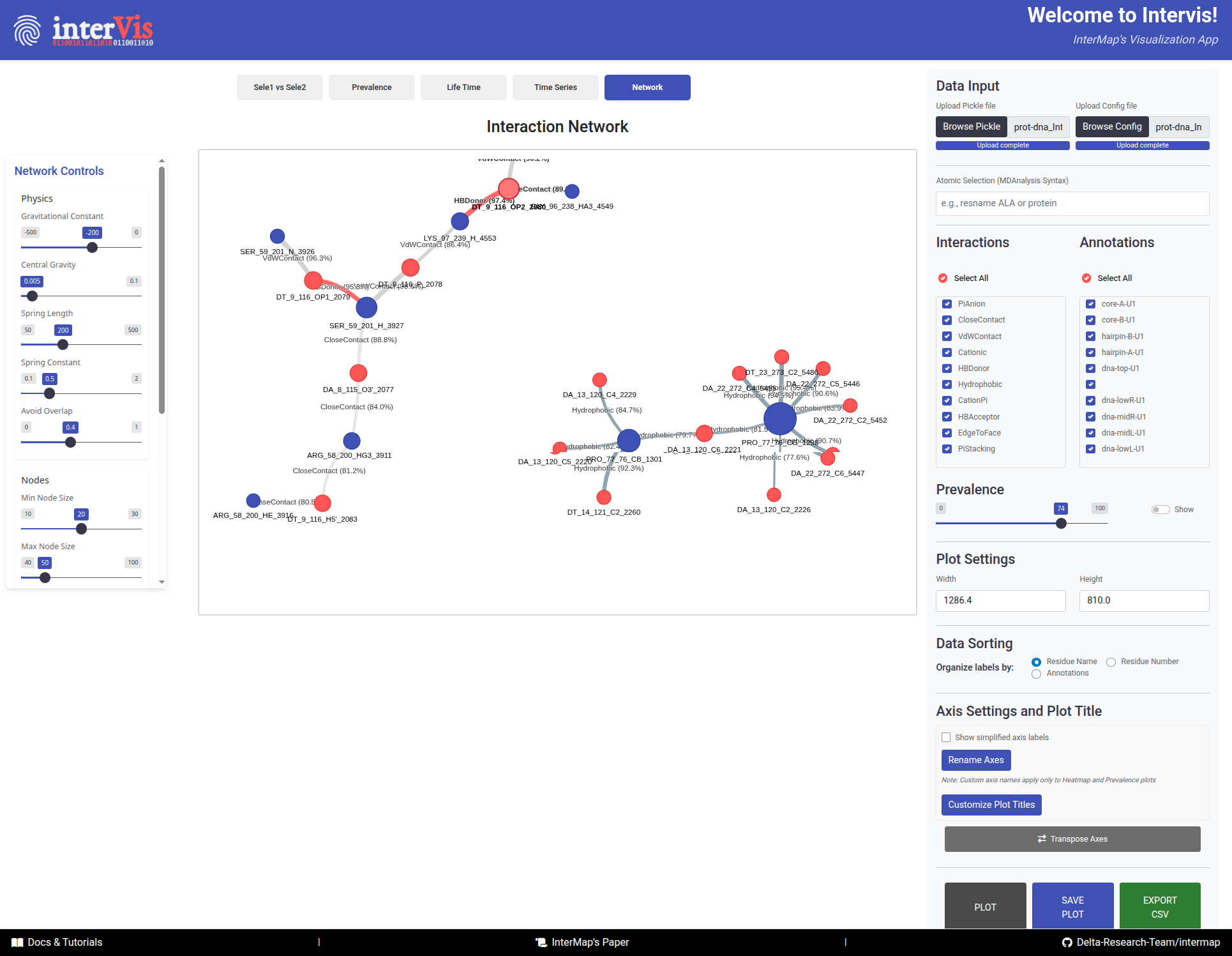Uncheck the PiAnion interaction checkbox
The width and height of the screenshot is (1232, 956).
pyautogui.click(x=947, y=304)
